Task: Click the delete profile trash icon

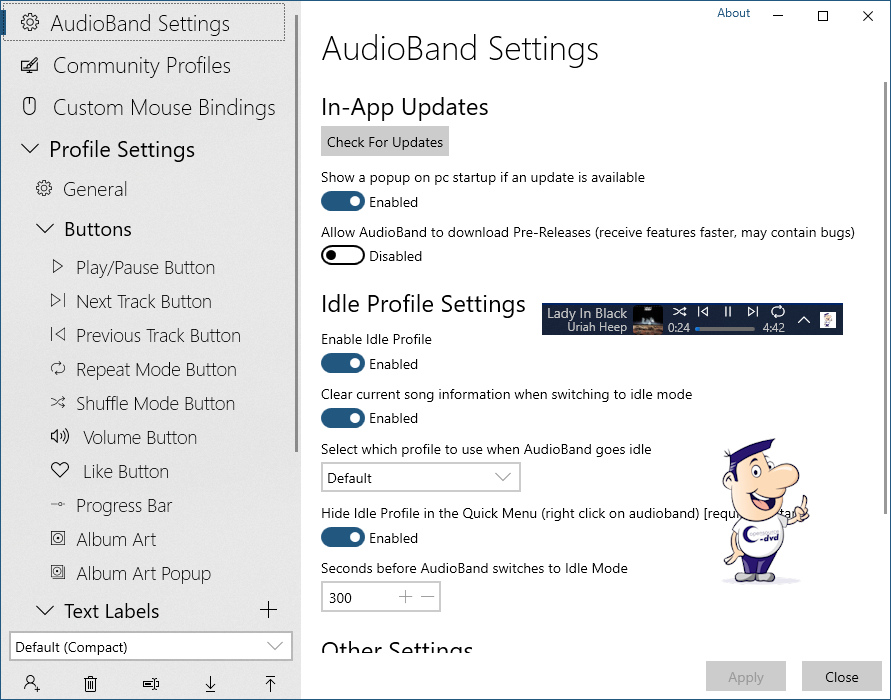Action: (91, 684)
